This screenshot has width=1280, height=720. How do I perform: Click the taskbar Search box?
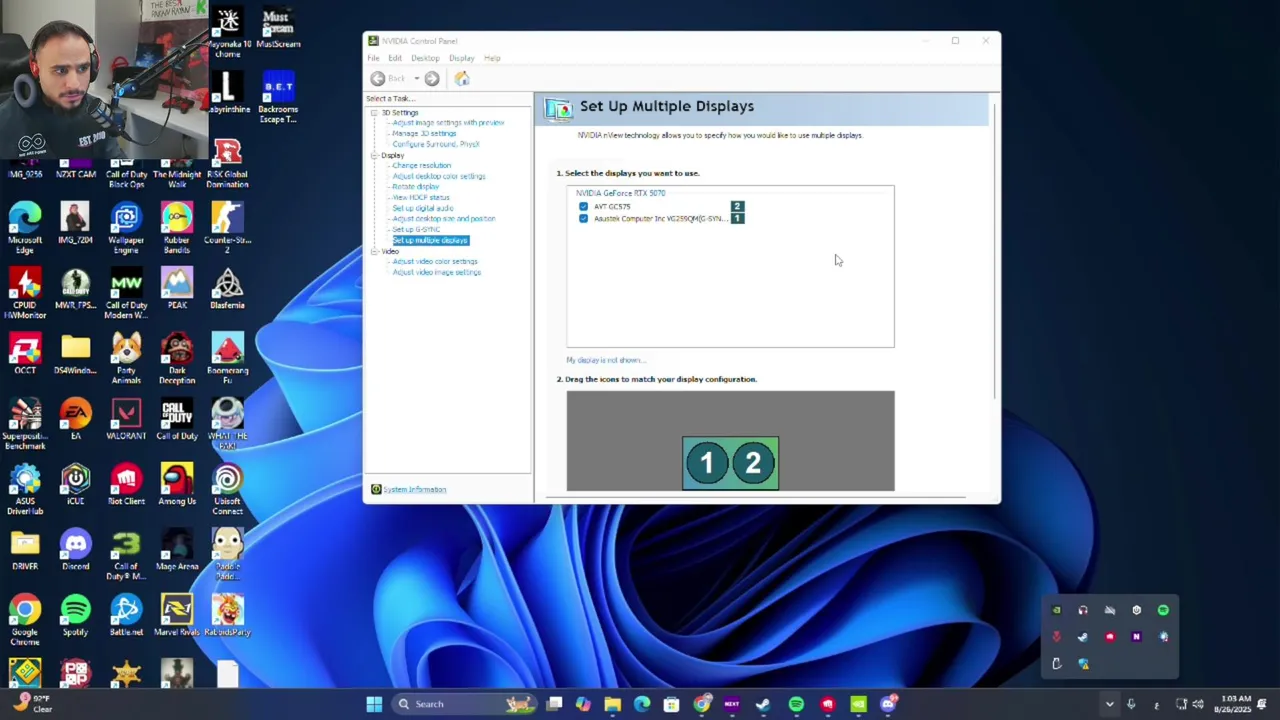464,704
